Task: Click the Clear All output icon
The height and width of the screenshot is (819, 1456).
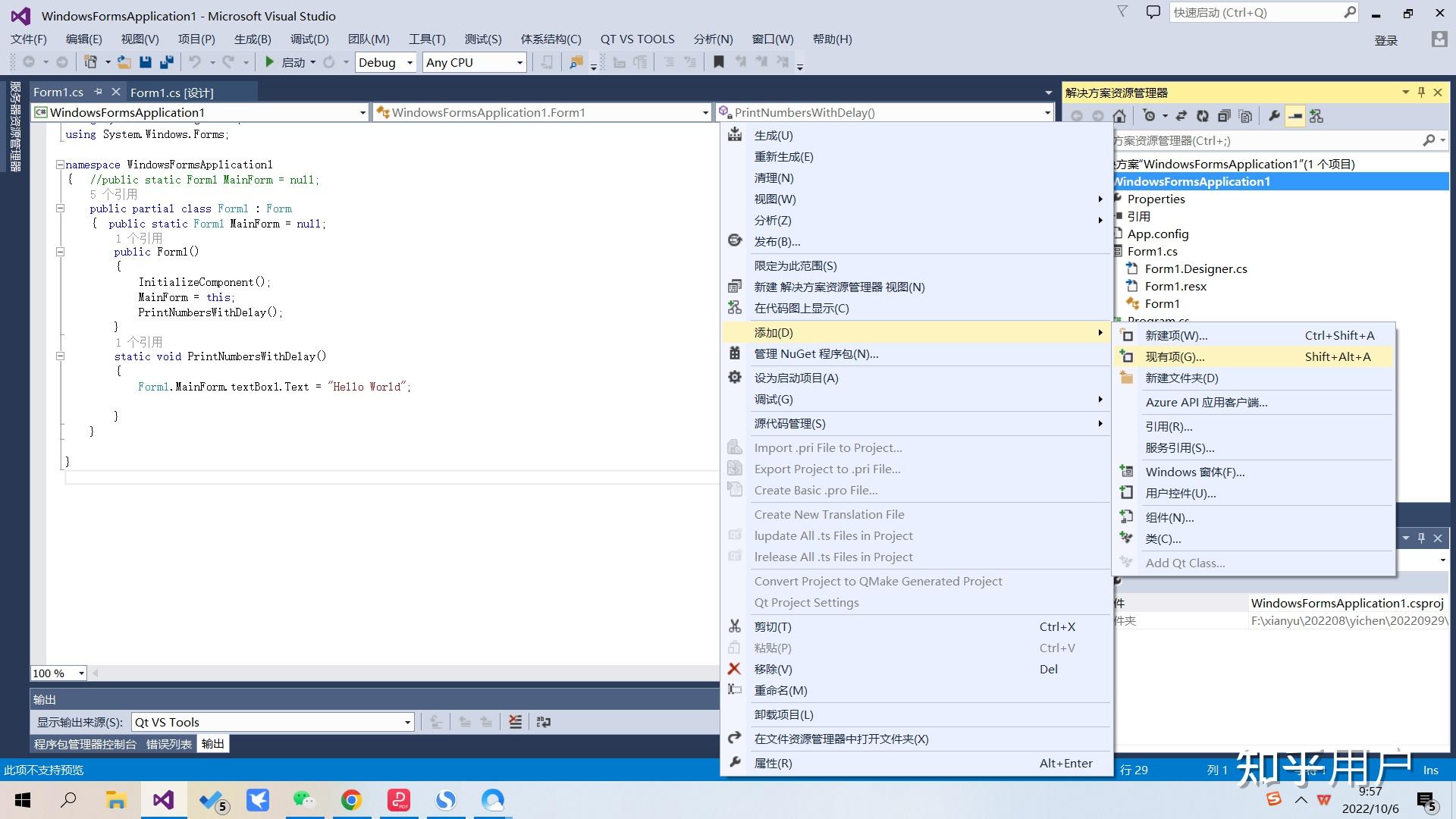Action: point(515,722)
